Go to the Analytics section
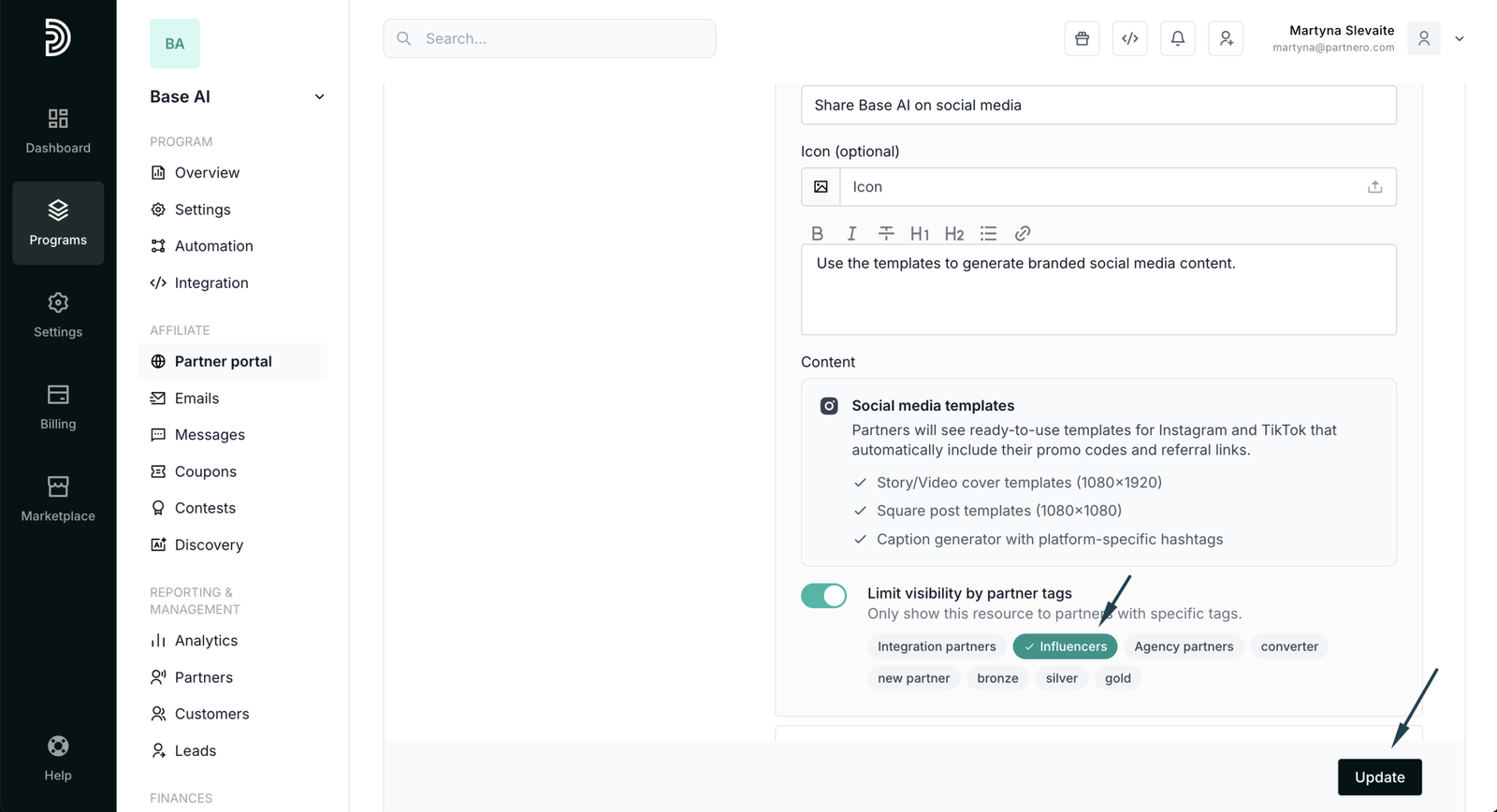This screenshot has height=812, width=1497. pyautogui.click(x=206, y=641)
